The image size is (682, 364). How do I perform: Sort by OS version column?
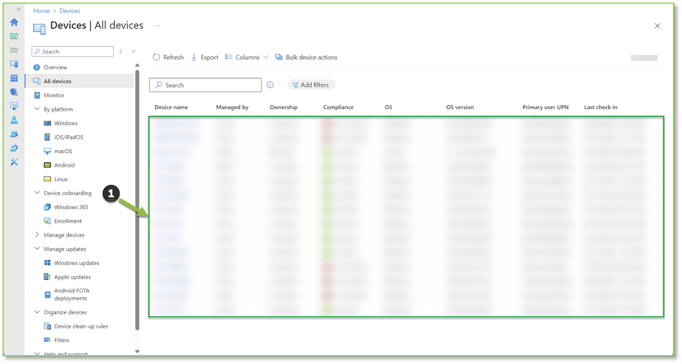click(460, 107)
